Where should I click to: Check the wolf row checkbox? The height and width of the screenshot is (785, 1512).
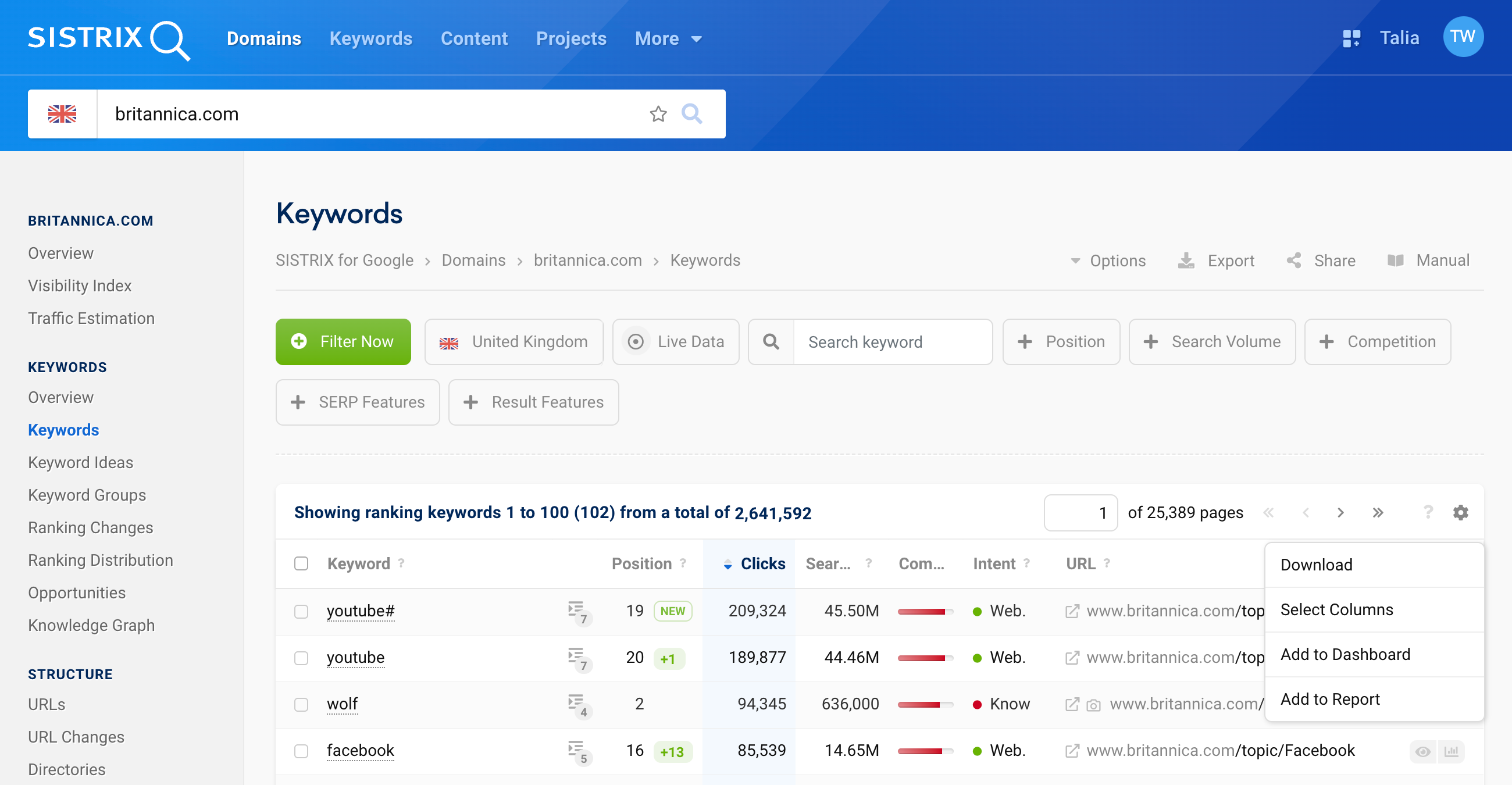pos(301,705)
